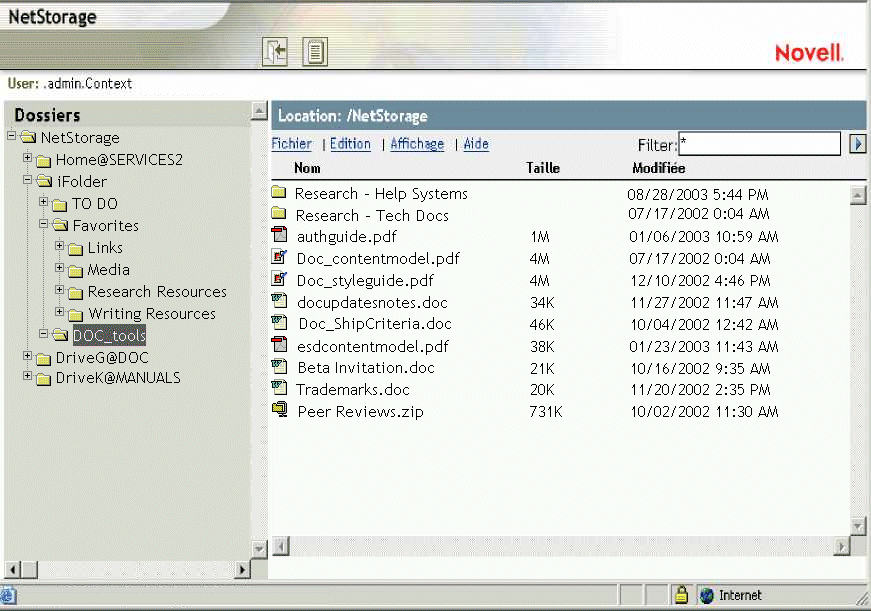Click the logout door icon in toolbar
The image size is (871, 611).
(x=275, y=52)
